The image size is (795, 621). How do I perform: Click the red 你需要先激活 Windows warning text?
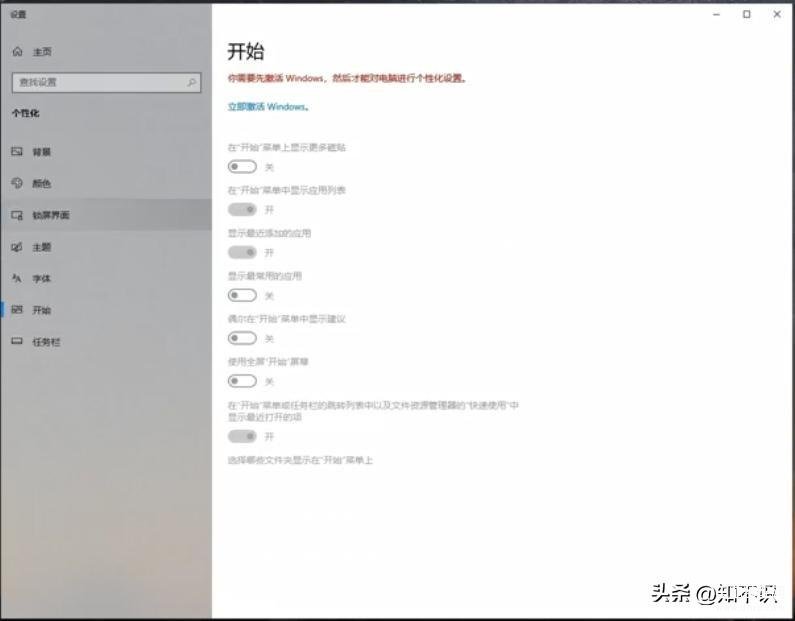(347, 79)
